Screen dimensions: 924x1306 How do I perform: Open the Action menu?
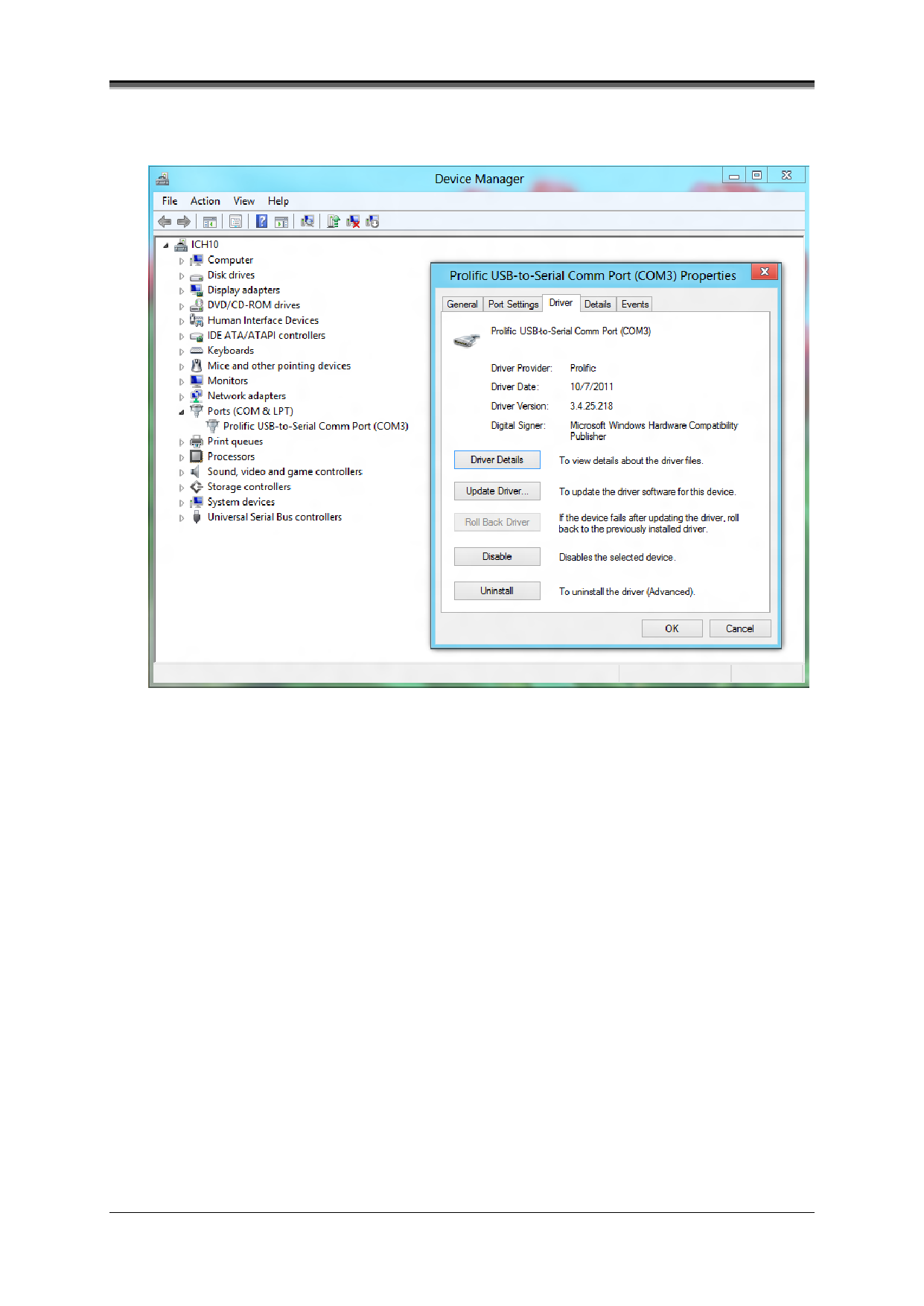[x=205, y=201]
